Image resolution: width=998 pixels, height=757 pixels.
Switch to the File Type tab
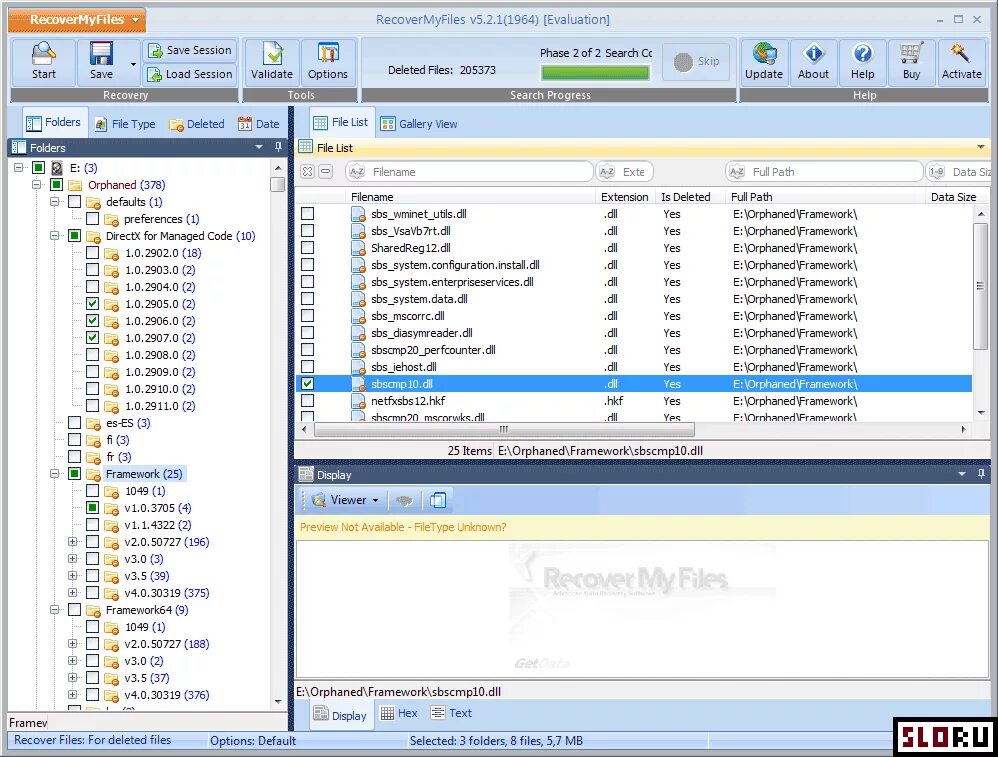pyautogui.click(x=125, y=124)
